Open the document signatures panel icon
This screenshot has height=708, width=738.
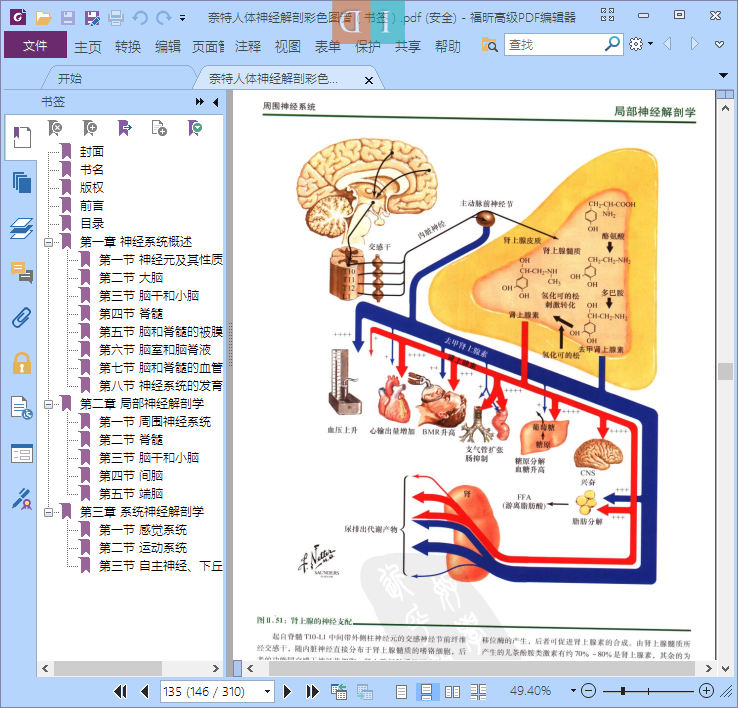pyautogui.click(x=22, y=408)
